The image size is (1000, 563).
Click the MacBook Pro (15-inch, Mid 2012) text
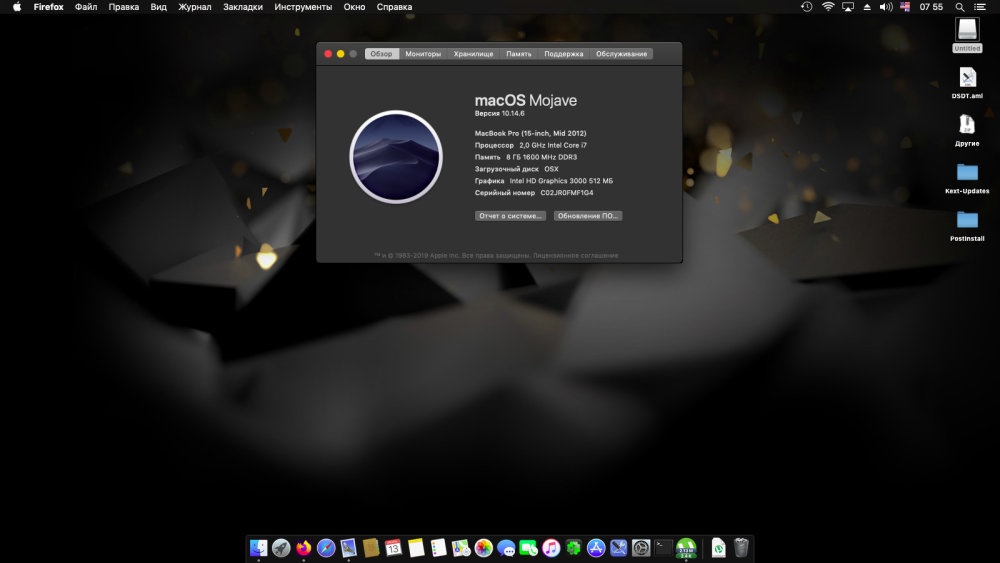tap(530, 133)
